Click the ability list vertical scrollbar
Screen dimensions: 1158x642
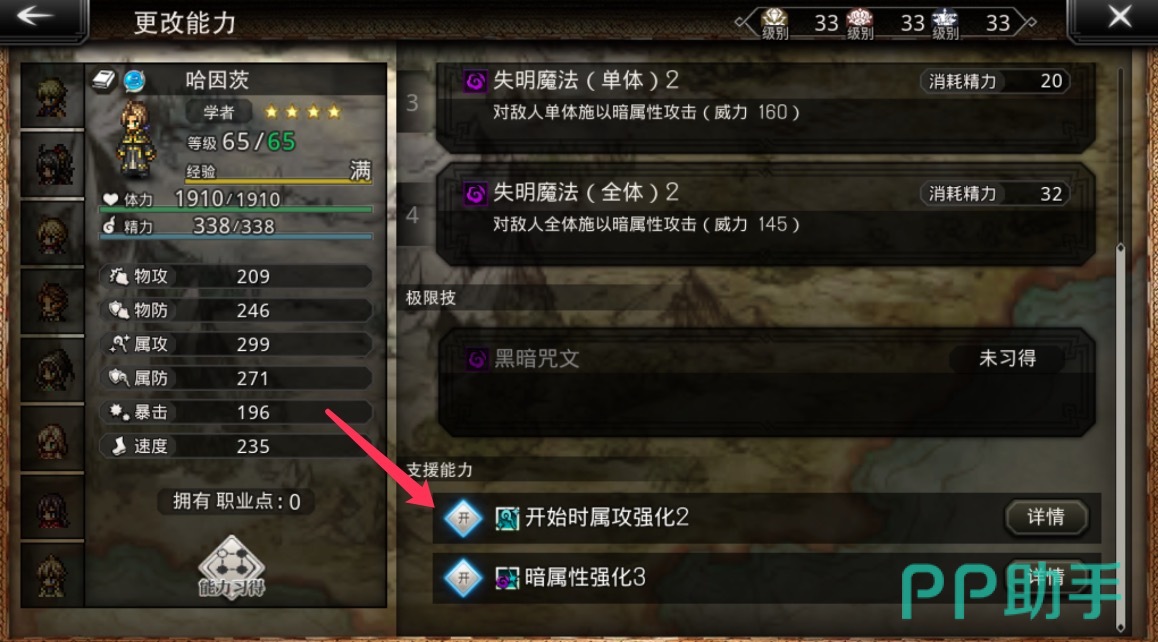[1120, 347]
